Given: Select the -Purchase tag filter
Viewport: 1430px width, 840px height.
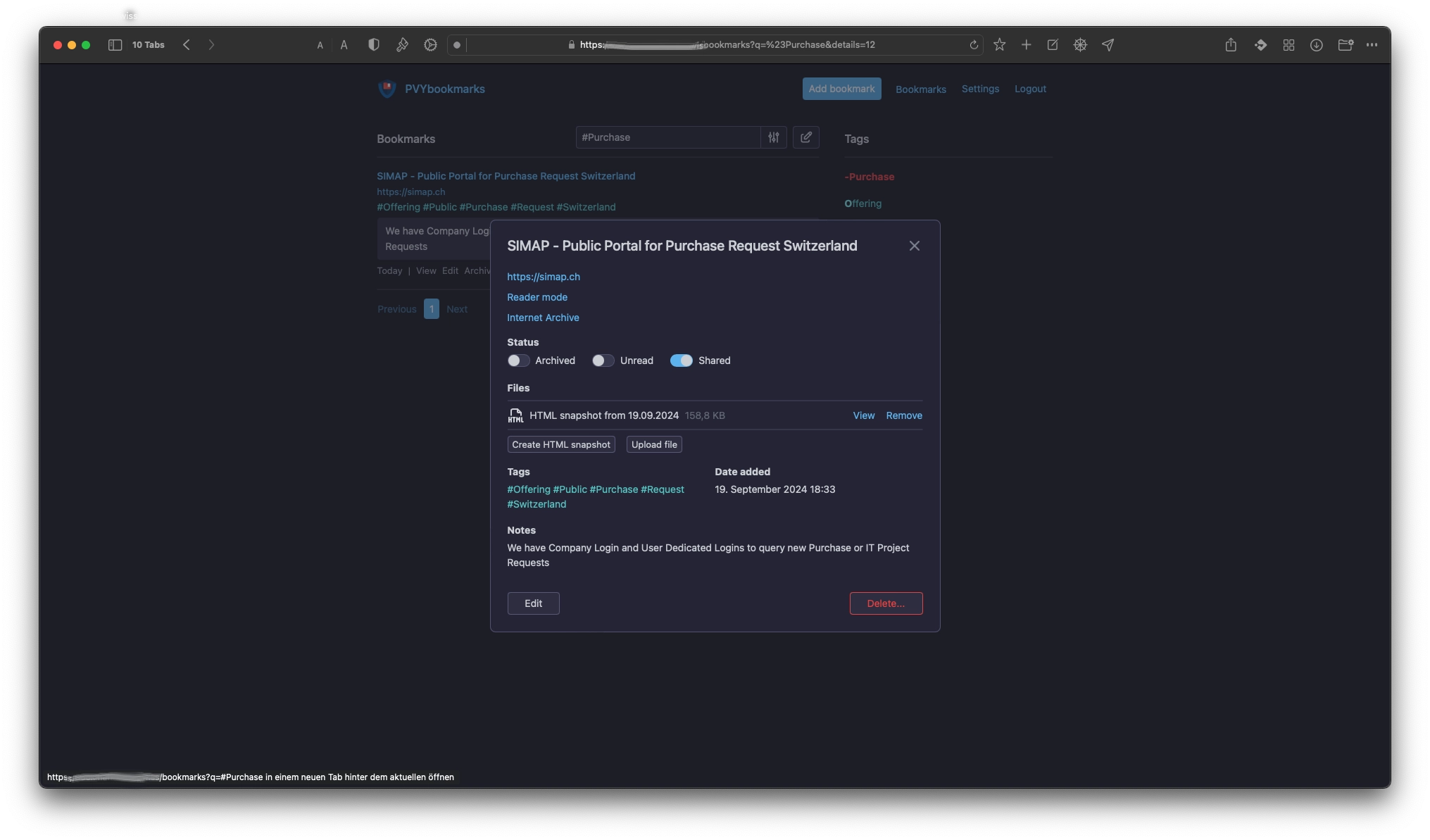Looking at the screenshot, I should tap(870, 177).
